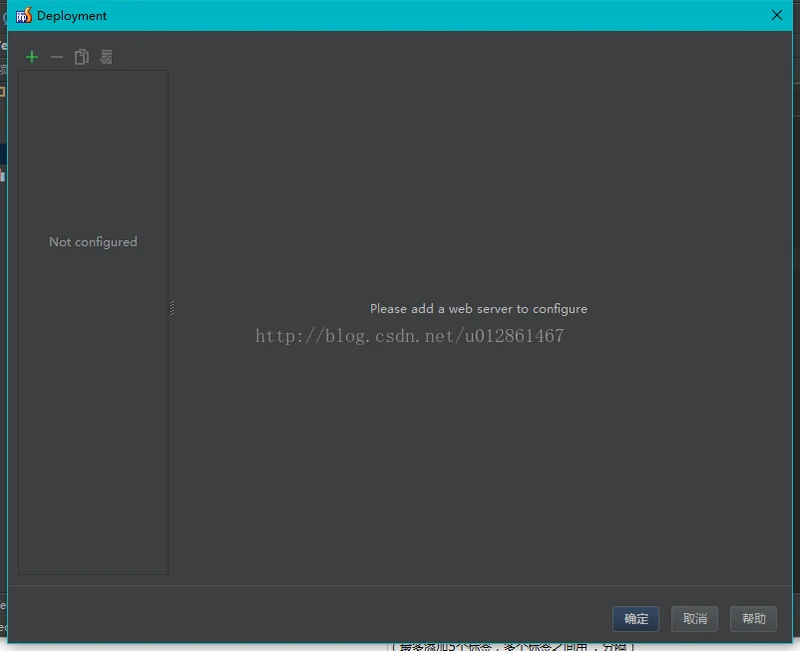
Task: Click the 'Not configured' text
Action: pos(93,242)
